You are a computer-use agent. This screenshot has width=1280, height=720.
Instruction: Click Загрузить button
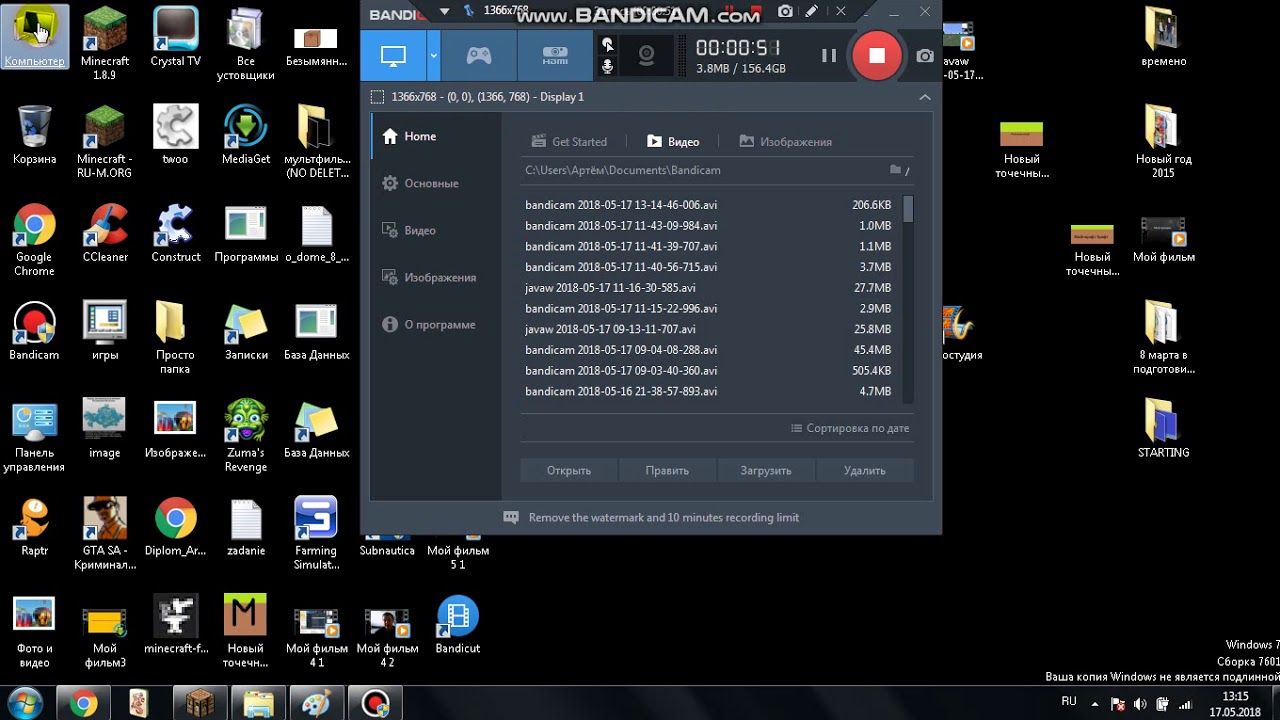pos(766,470)
